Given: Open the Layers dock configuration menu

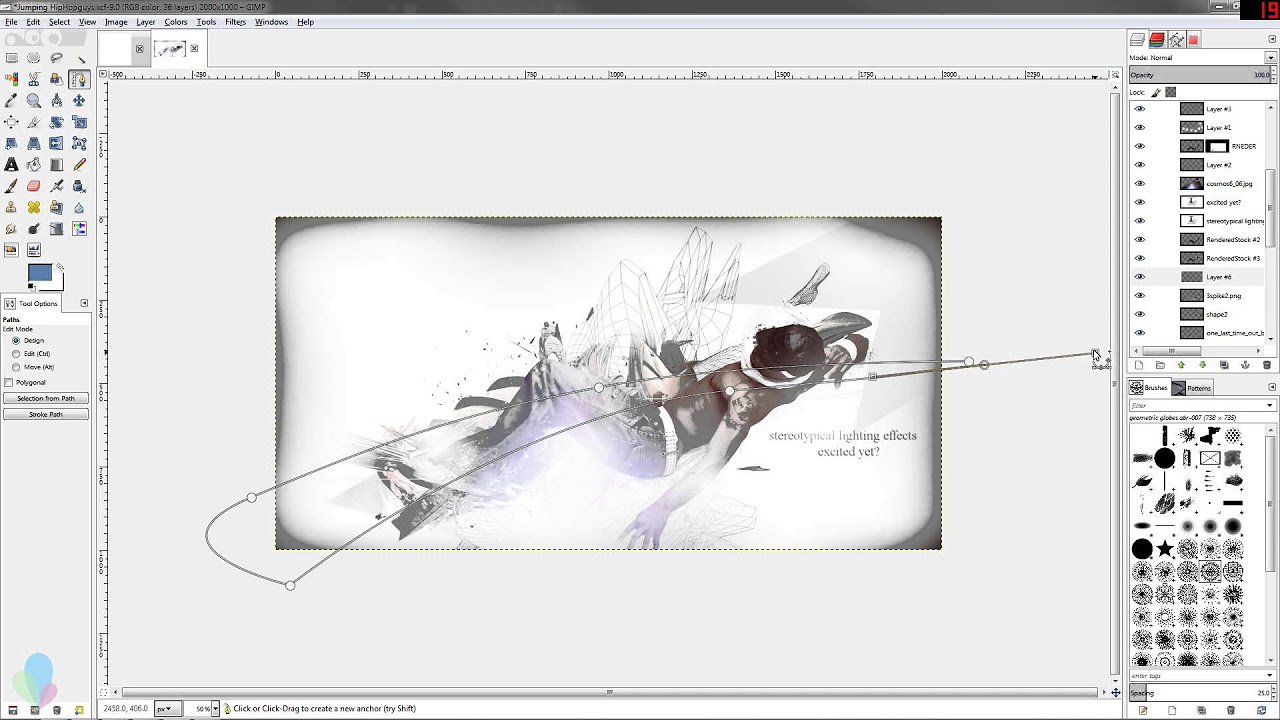Looking at the screenshot, I should click(1272, 39).
